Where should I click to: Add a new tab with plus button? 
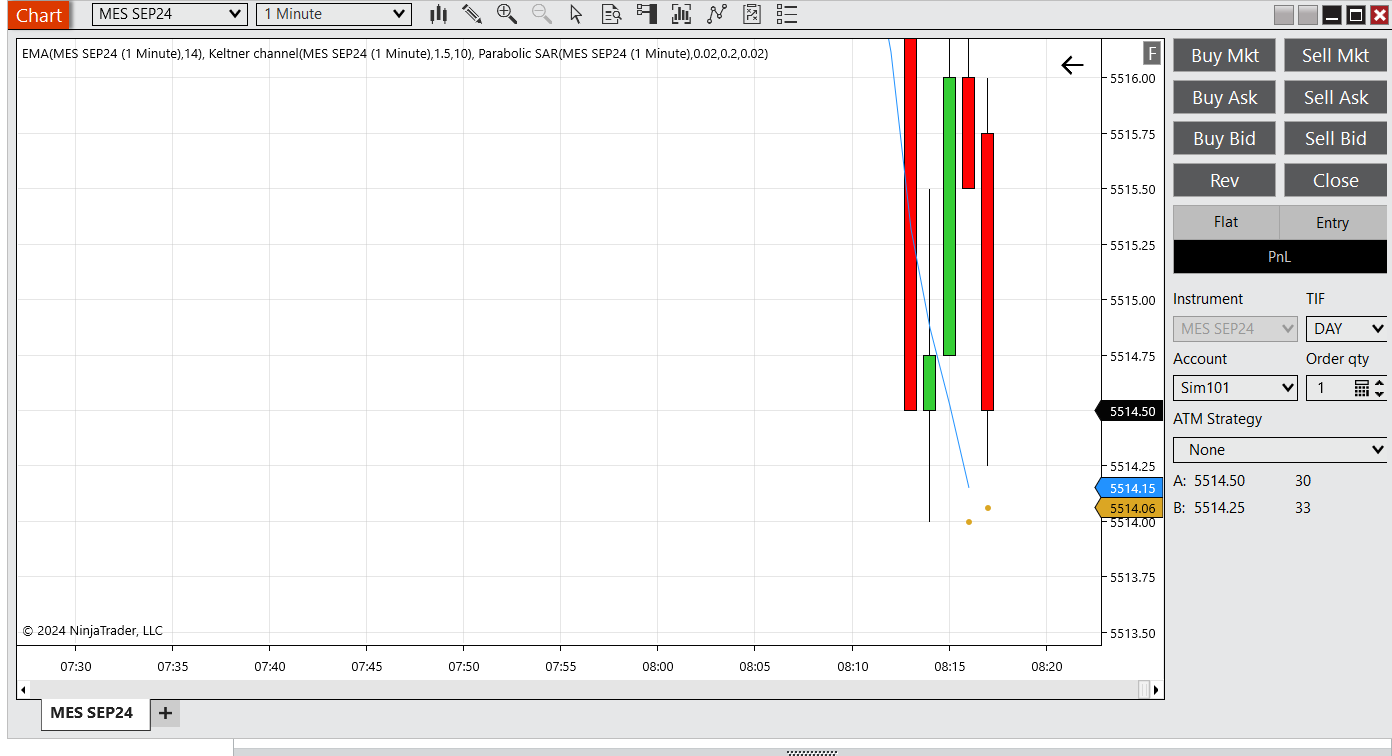coord(166,713)
